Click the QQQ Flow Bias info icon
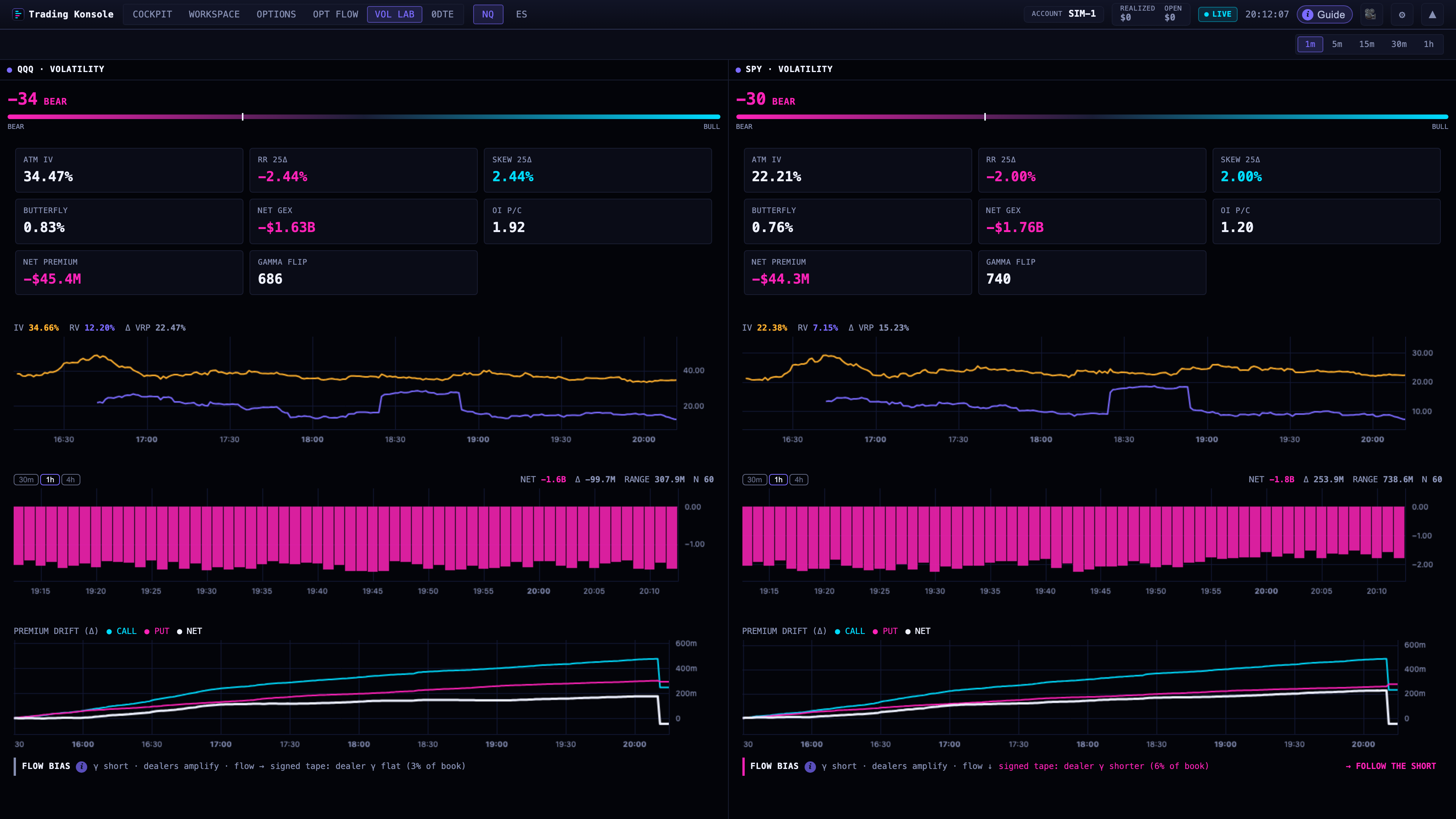Screen dimensions: 1456x819 point(82,766)
